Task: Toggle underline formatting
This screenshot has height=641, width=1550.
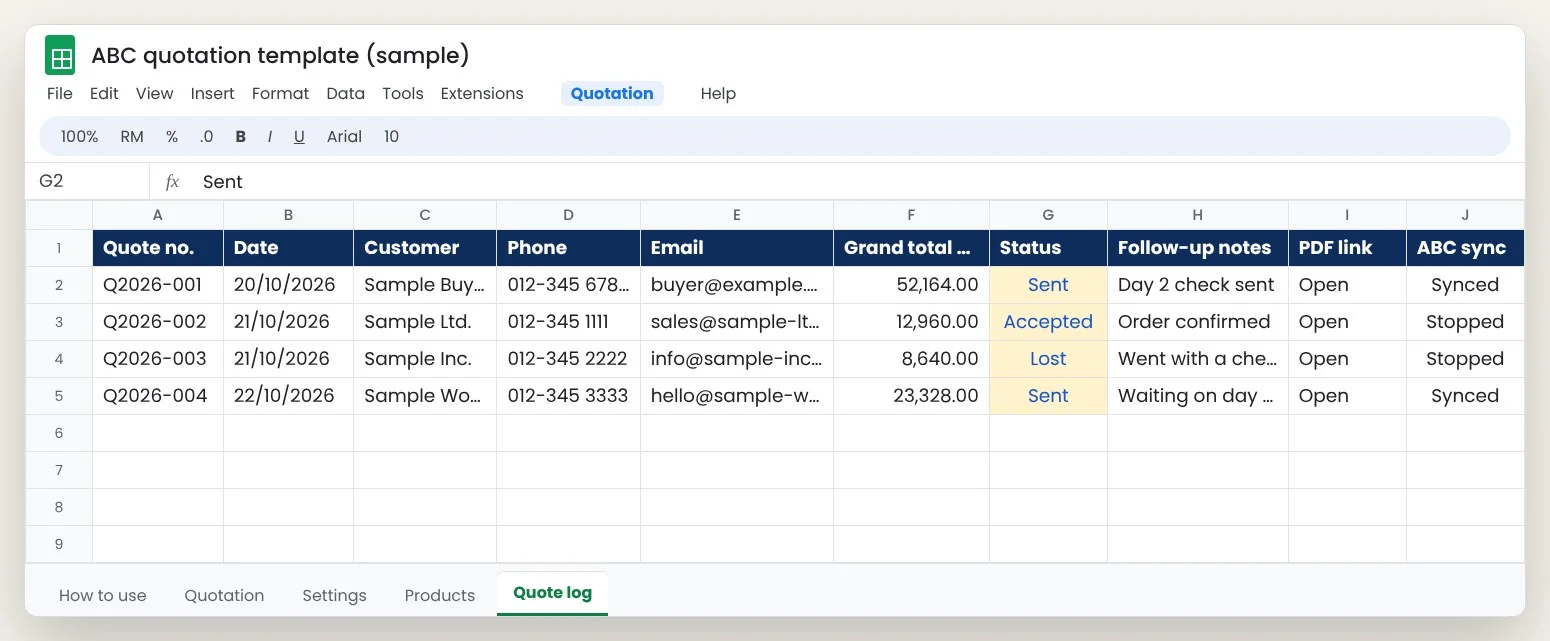Action: (299, 137)
